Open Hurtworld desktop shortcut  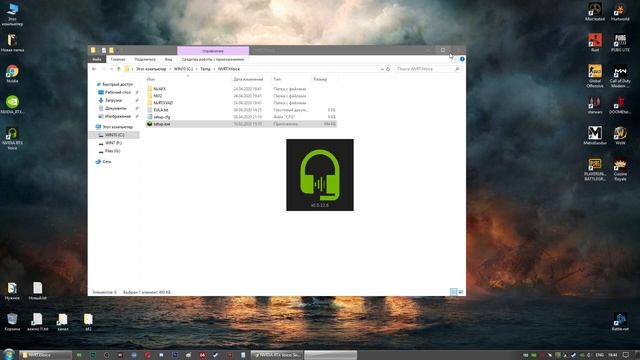(620, 12)
